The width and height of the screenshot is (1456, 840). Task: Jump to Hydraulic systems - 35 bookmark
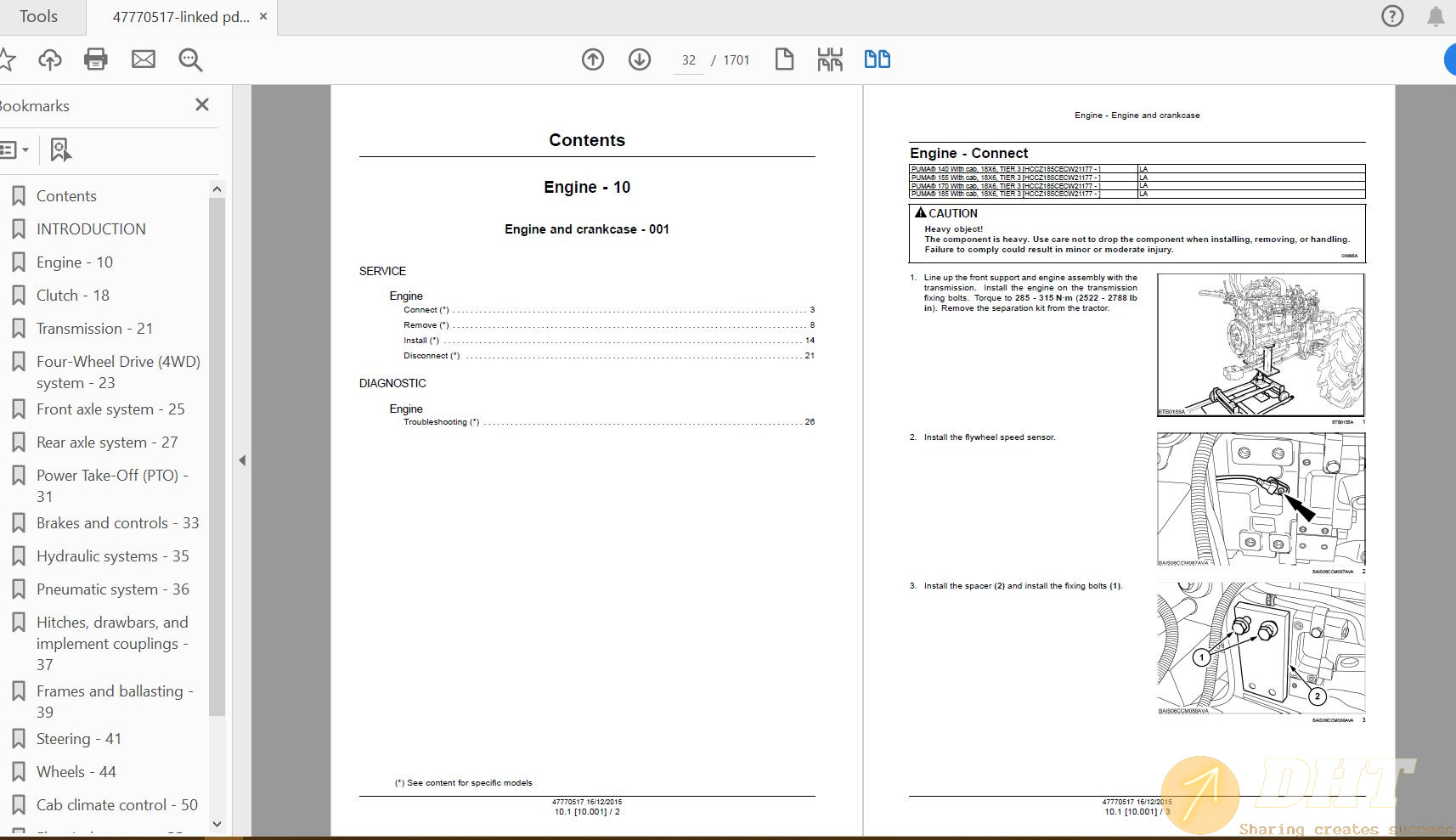click(x=112, y=556)
